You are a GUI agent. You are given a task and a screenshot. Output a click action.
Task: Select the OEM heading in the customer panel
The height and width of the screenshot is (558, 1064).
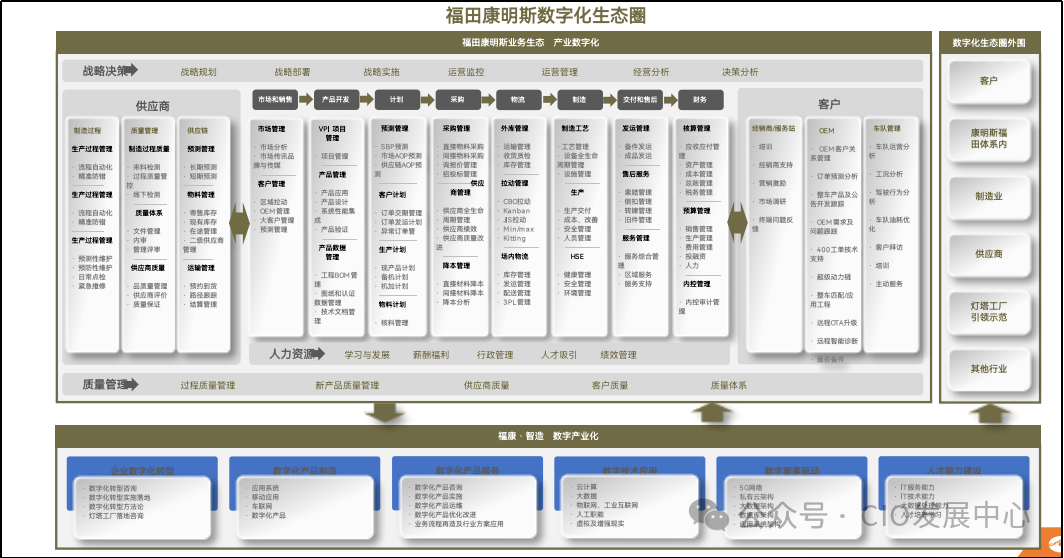826,130
